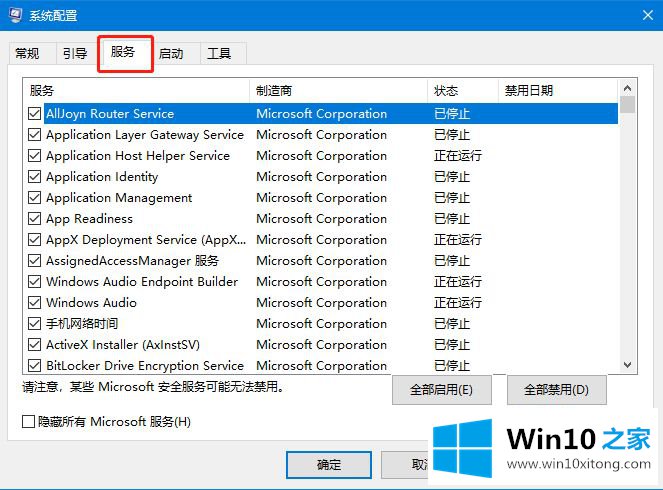Open the 引导 tab
The width and height of the screenshot is (663, 490).
(x=75, y=54)
